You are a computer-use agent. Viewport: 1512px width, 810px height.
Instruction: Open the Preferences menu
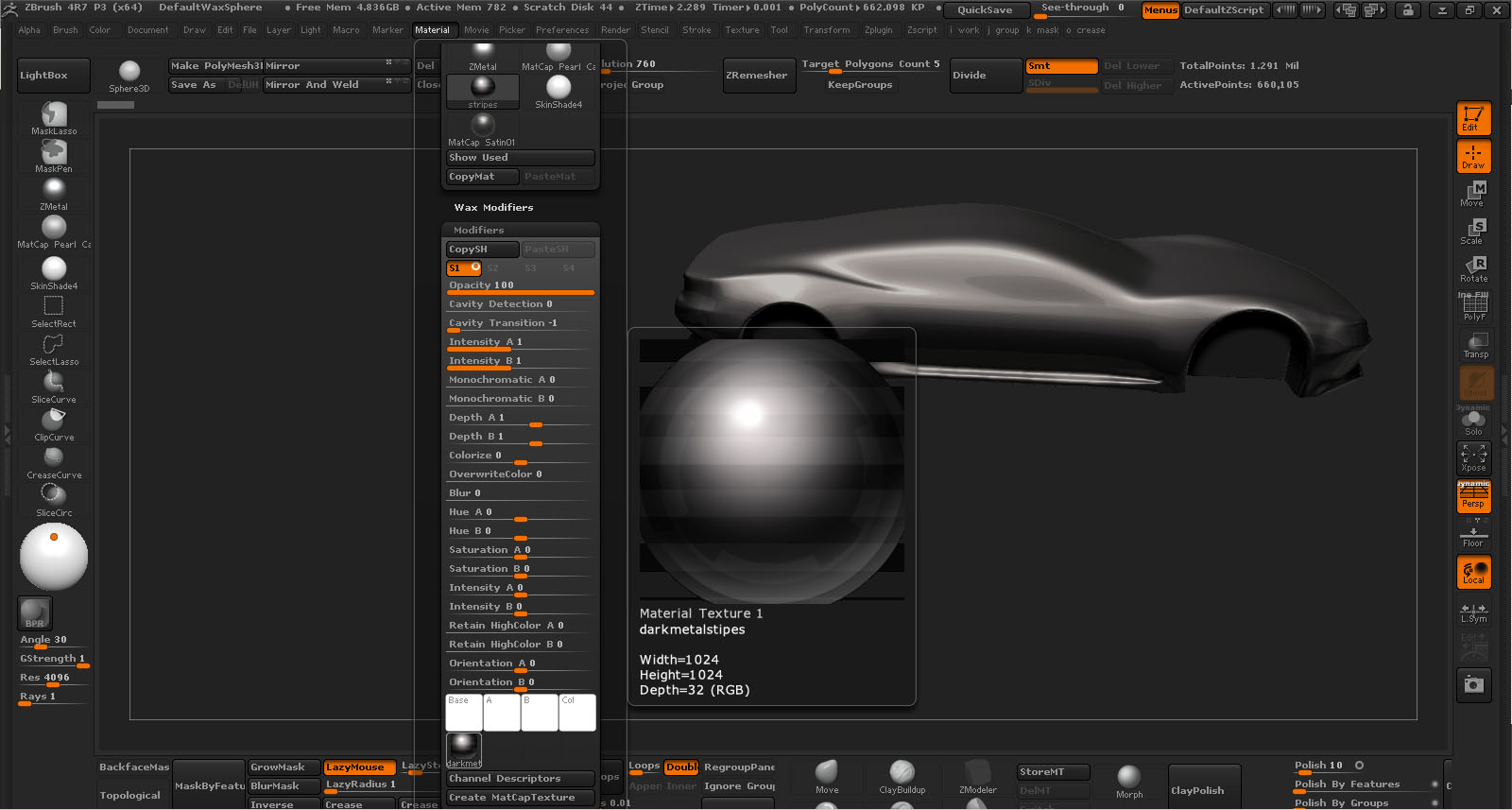(x=562, y=30)
